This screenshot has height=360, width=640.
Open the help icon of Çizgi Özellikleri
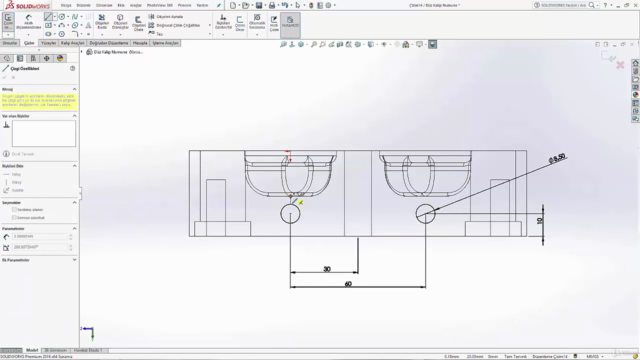pyautogui.click(x=73, y=69)
